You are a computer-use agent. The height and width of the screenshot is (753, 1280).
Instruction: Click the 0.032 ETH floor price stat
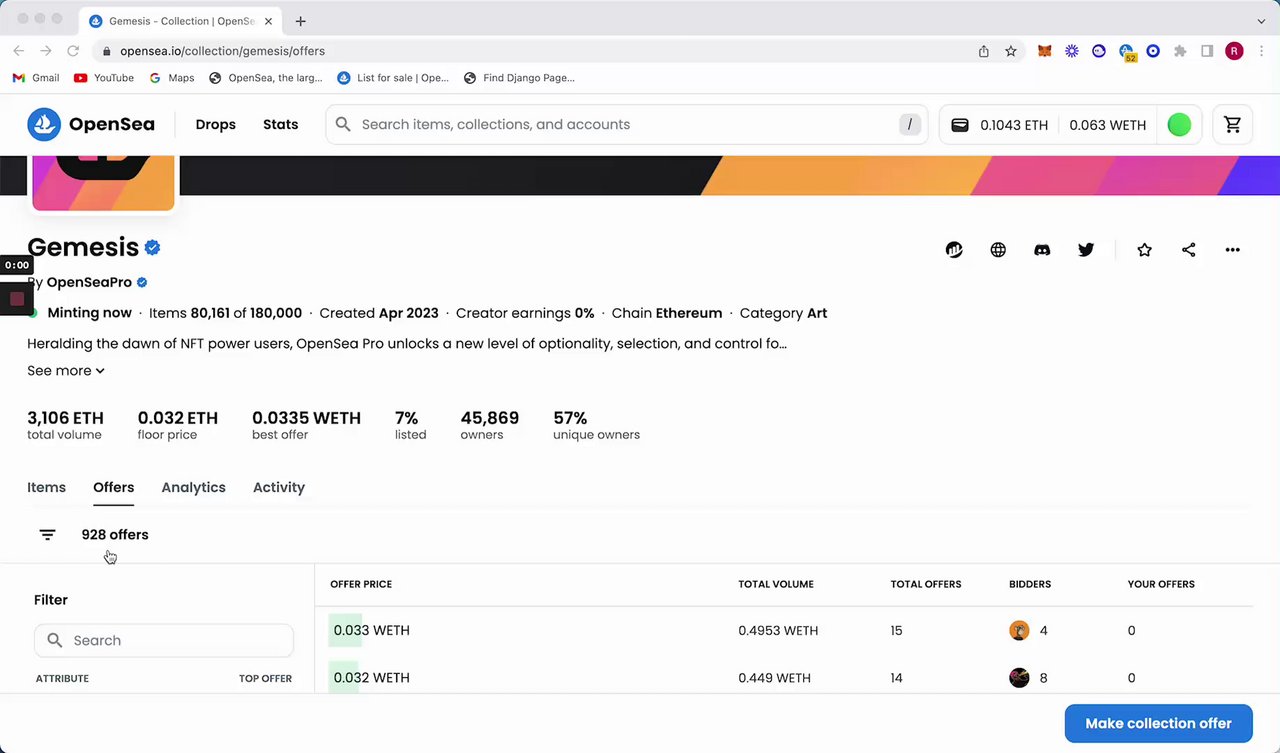click(x=178, y=425)
